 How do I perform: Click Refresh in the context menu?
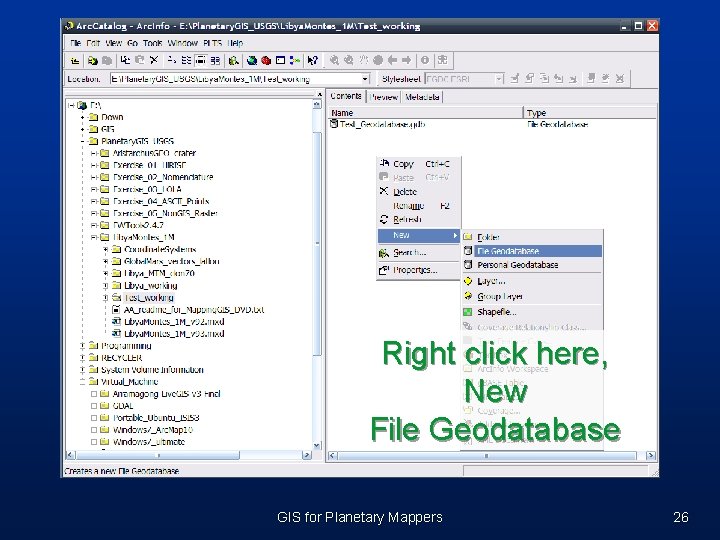pos(418,219)
